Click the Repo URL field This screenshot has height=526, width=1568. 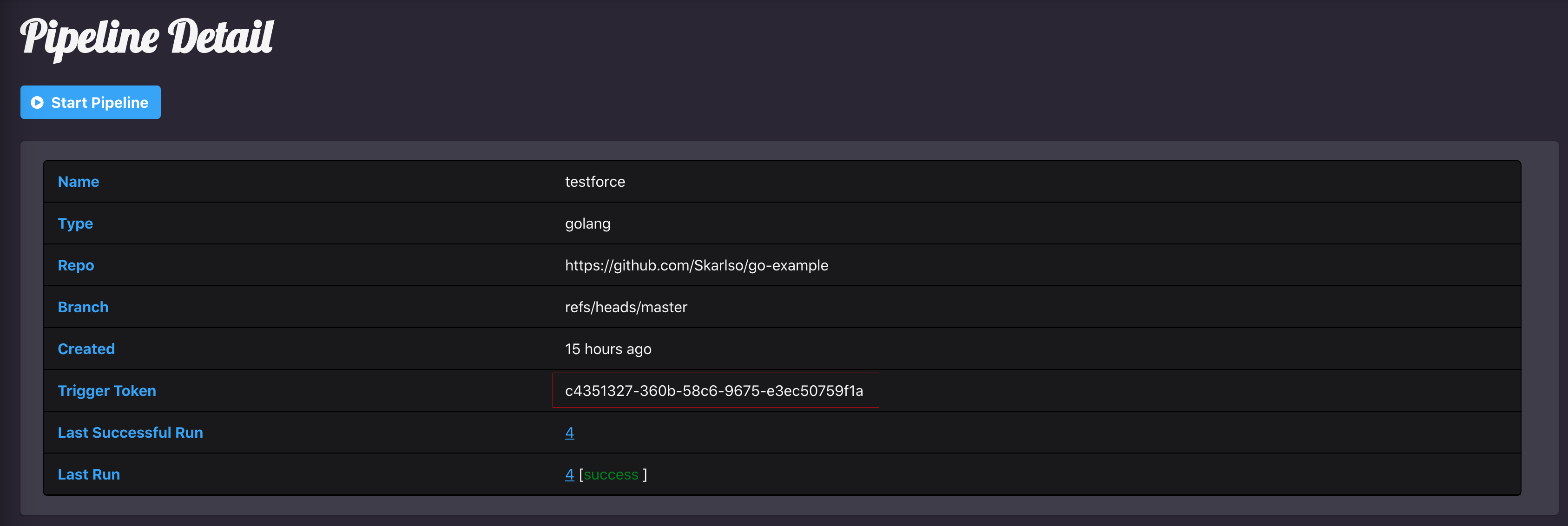697,265
